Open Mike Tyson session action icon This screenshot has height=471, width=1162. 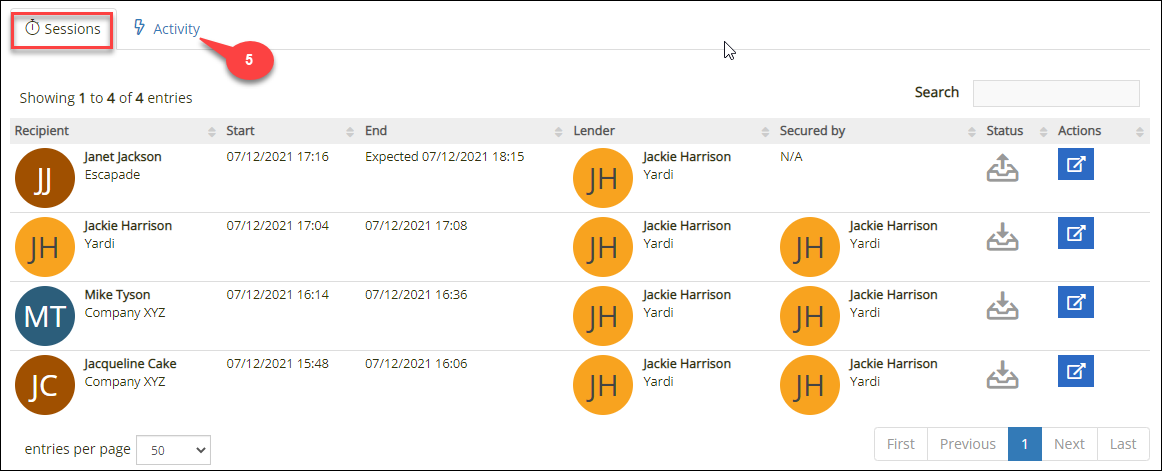1075,302
